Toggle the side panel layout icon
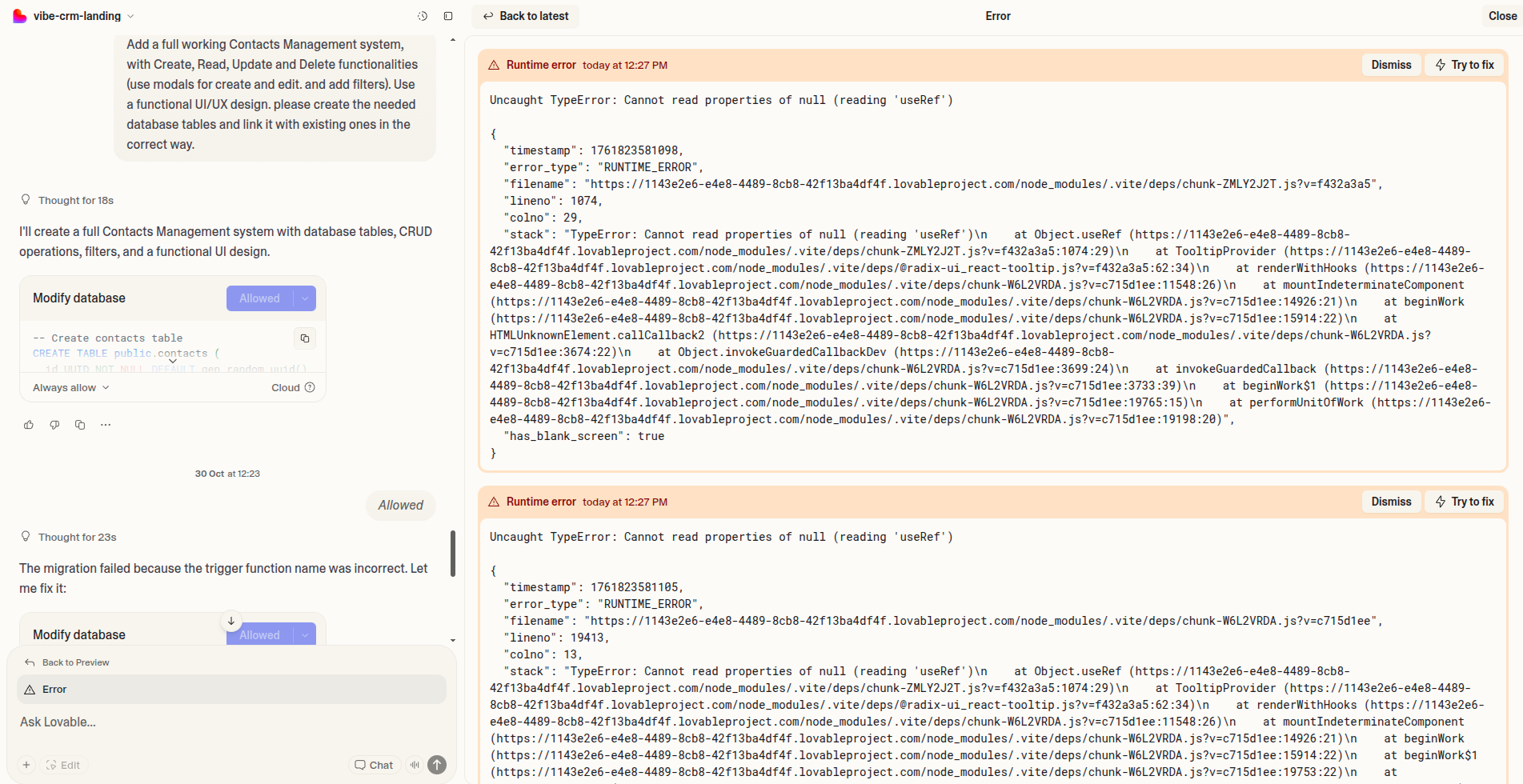The width and height of the screenshot is (1523, 784). (x=448, y=16)
